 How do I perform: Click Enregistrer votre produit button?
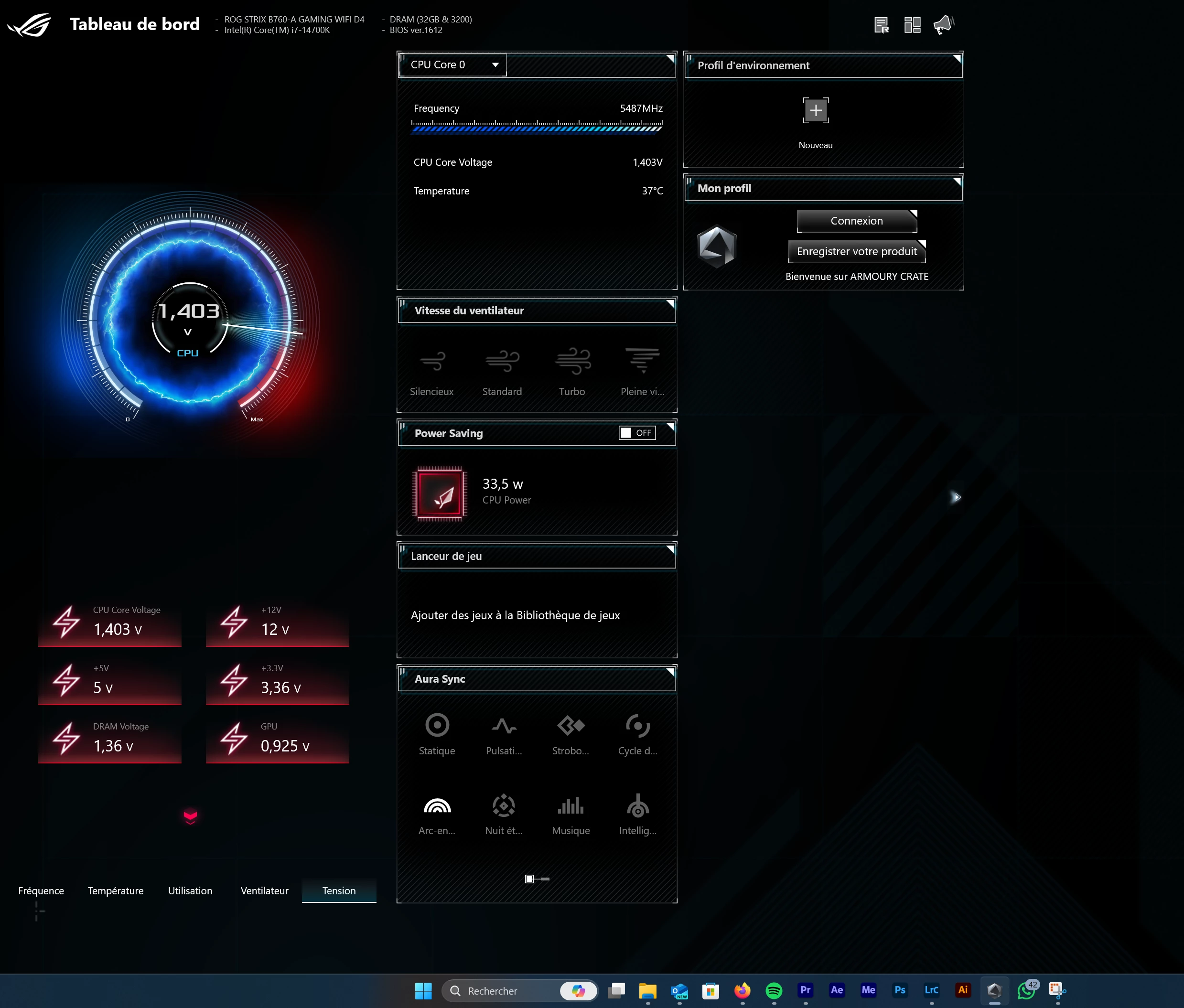(x=856, y=251)
